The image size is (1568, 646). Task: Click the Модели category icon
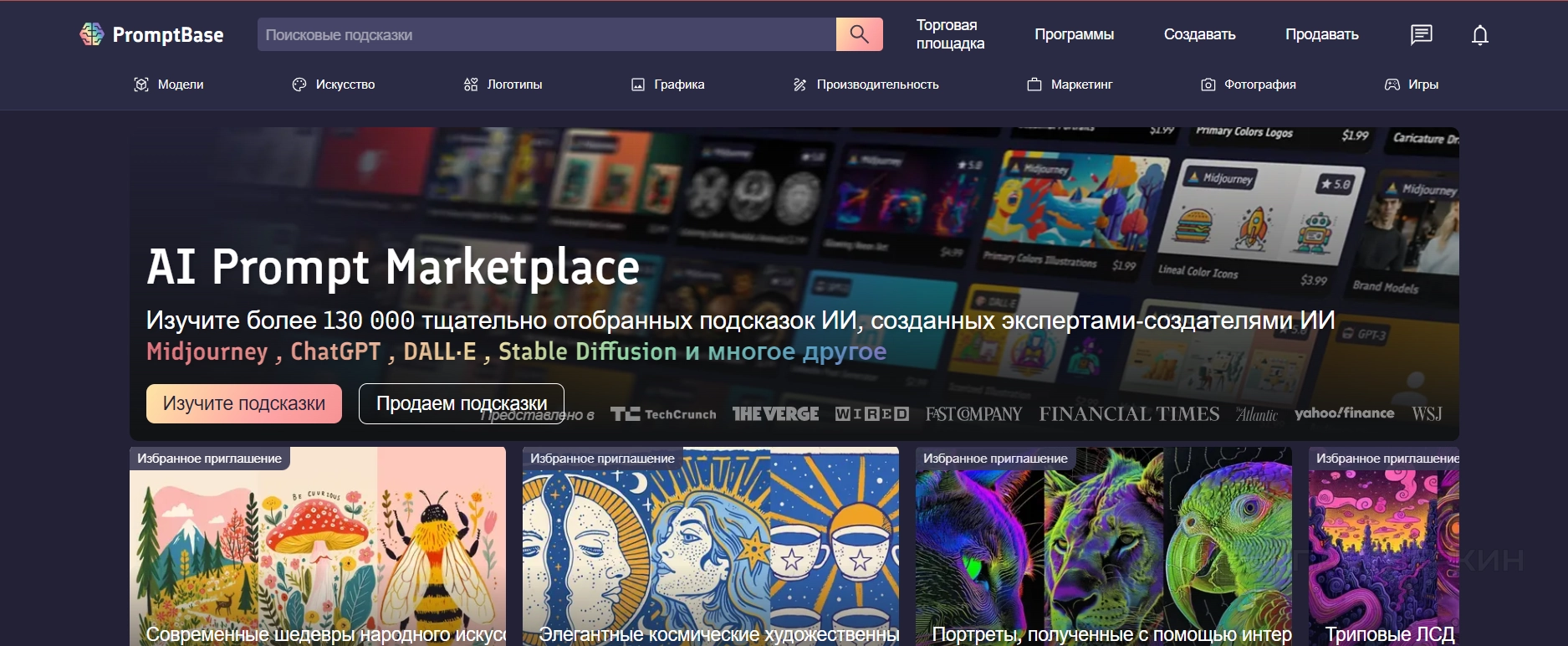(141, 85)
